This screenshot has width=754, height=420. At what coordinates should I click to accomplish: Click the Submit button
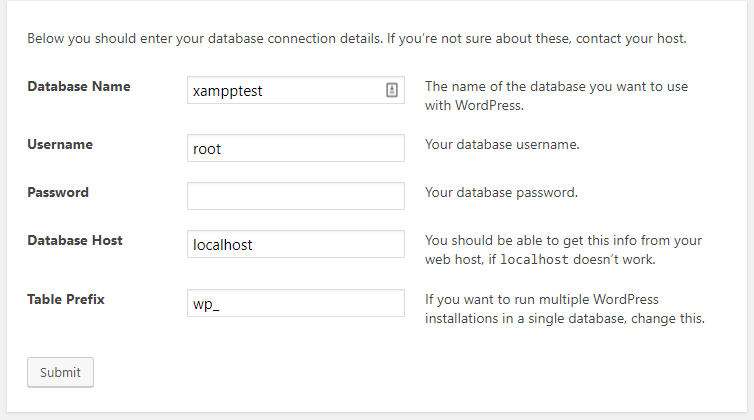[x=60, y=372]
